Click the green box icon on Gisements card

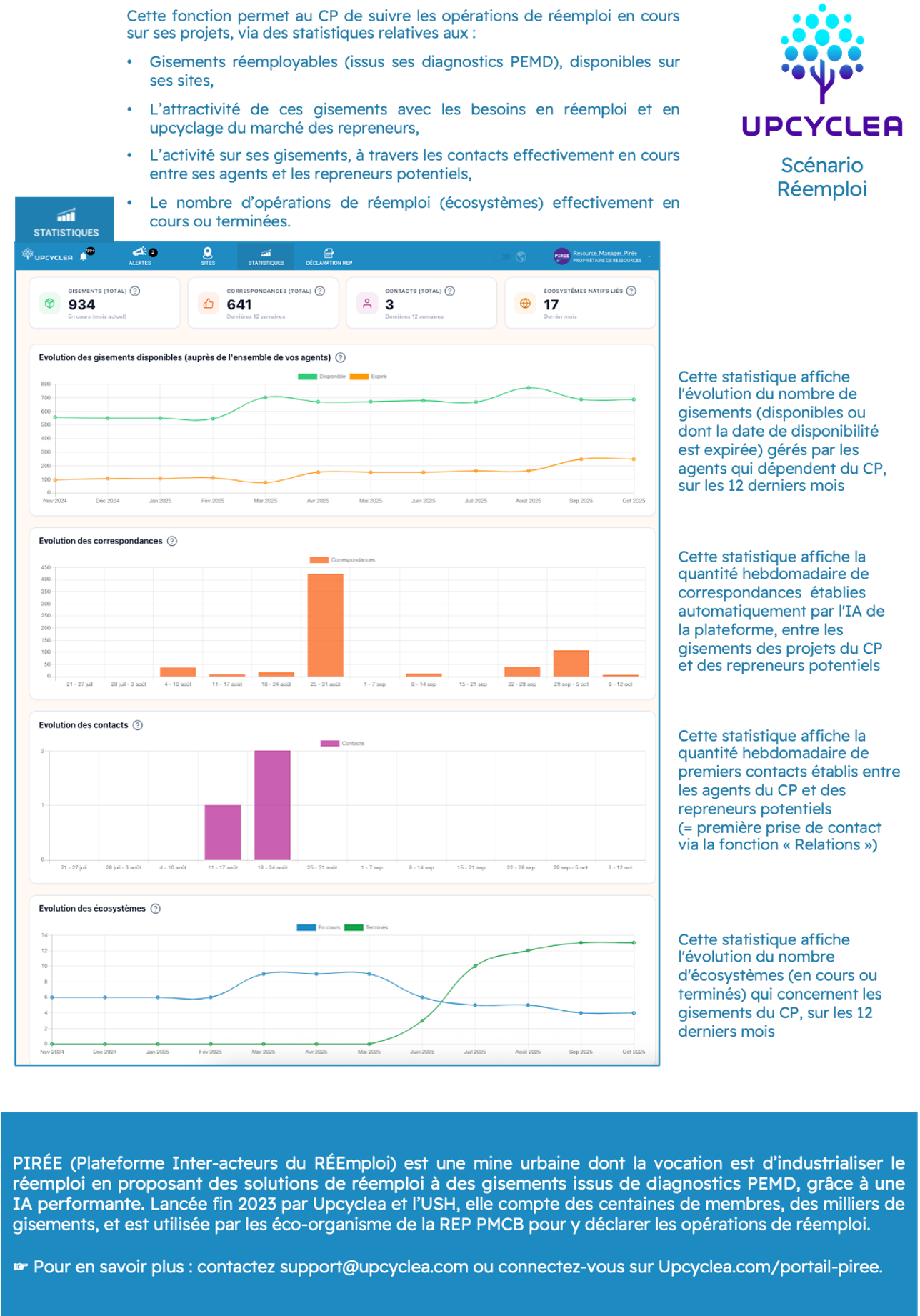click(x=50, y=304)
